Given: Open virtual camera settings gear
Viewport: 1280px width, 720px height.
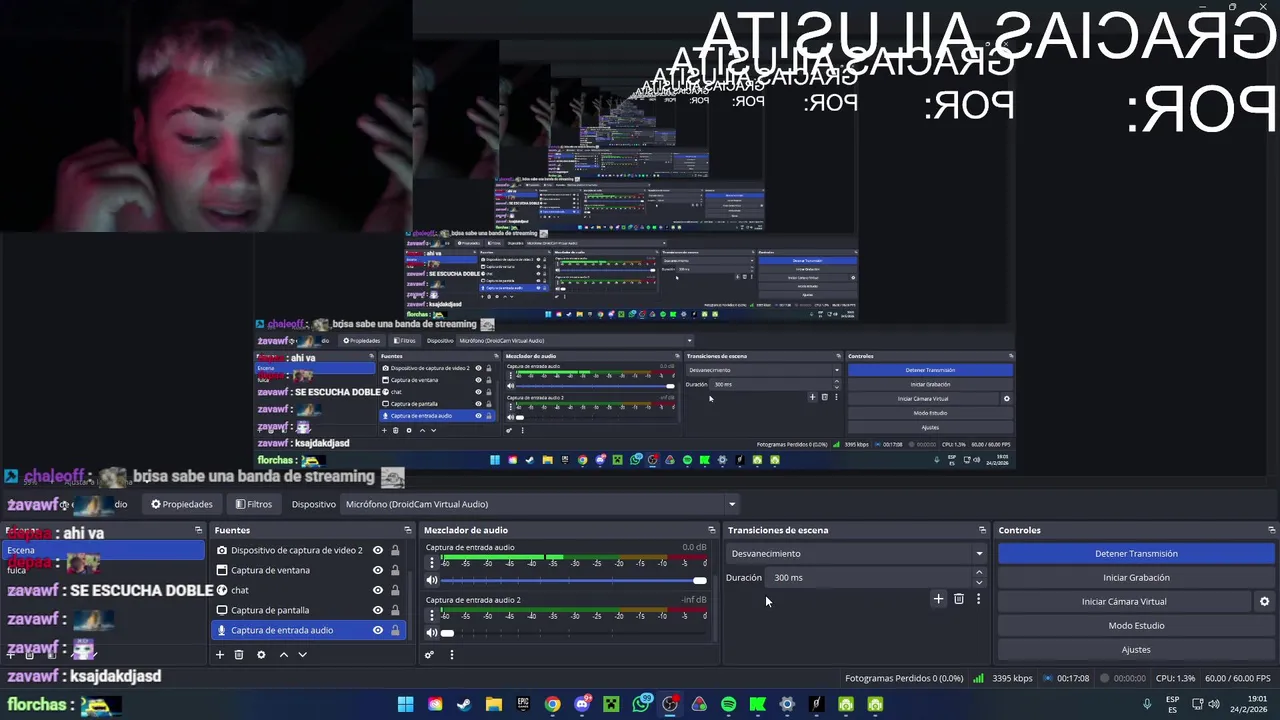Looking at the screenshot, I should pyautogui.click(x=1264, y=601).
